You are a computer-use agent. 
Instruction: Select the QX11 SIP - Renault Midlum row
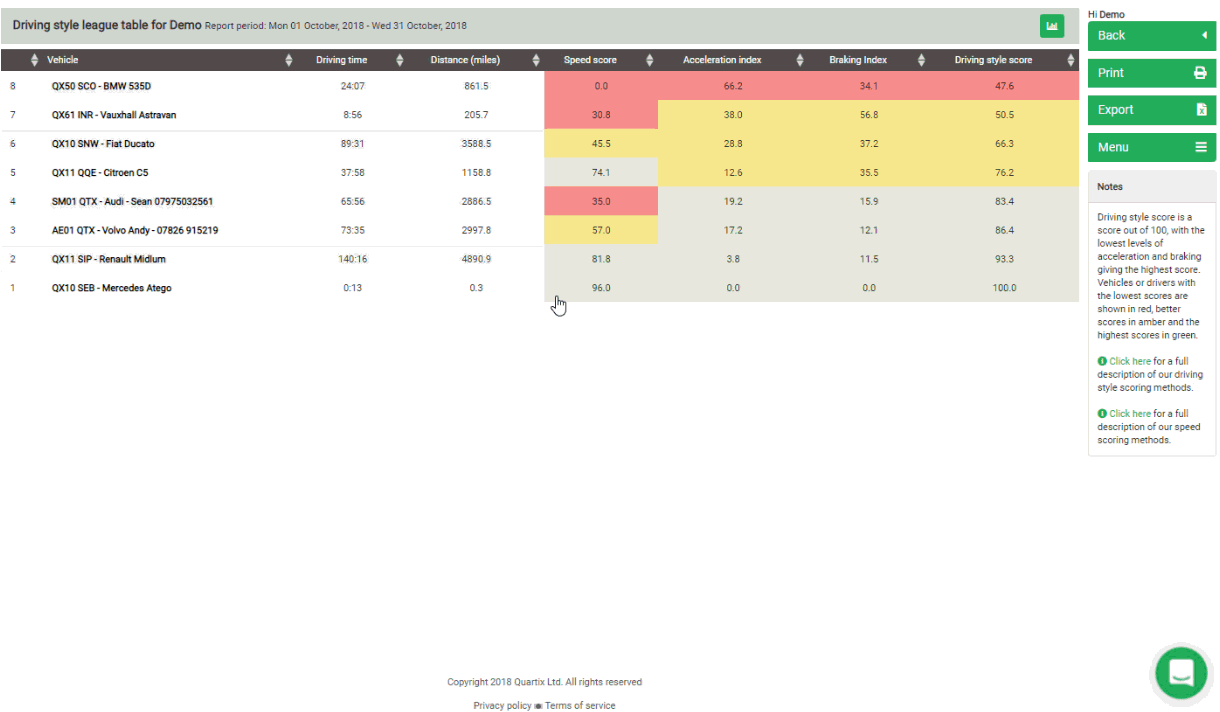[x=109, y=260]
